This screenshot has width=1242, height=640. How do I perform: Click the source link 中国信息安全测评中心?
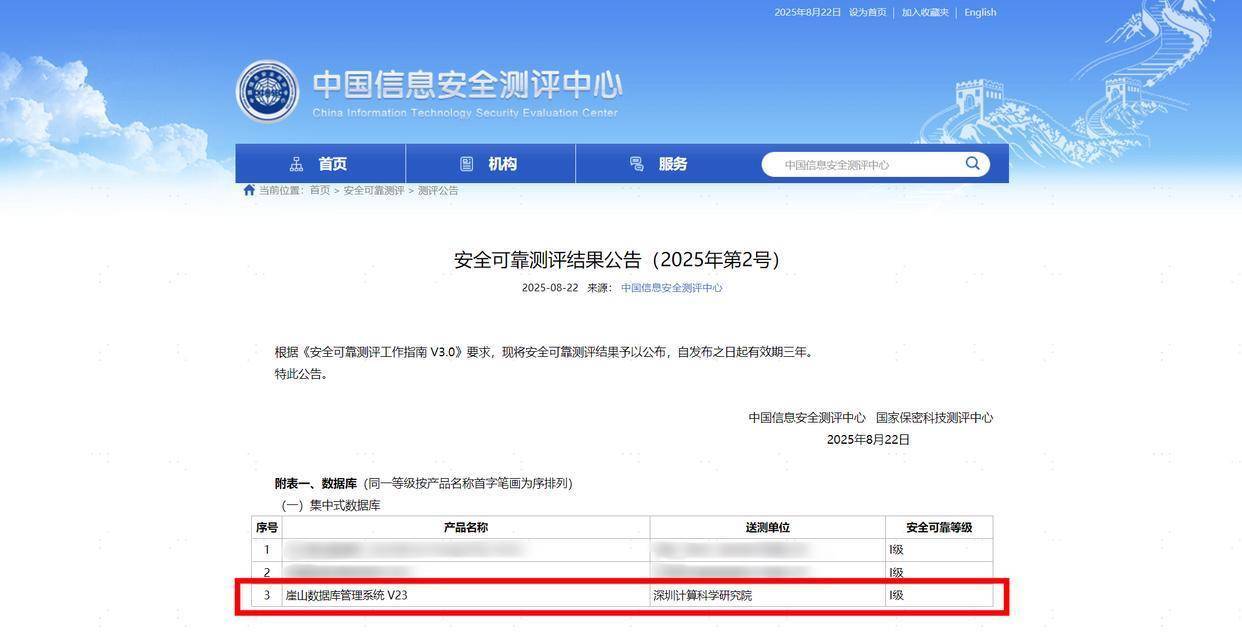click(x=671, y=285)
